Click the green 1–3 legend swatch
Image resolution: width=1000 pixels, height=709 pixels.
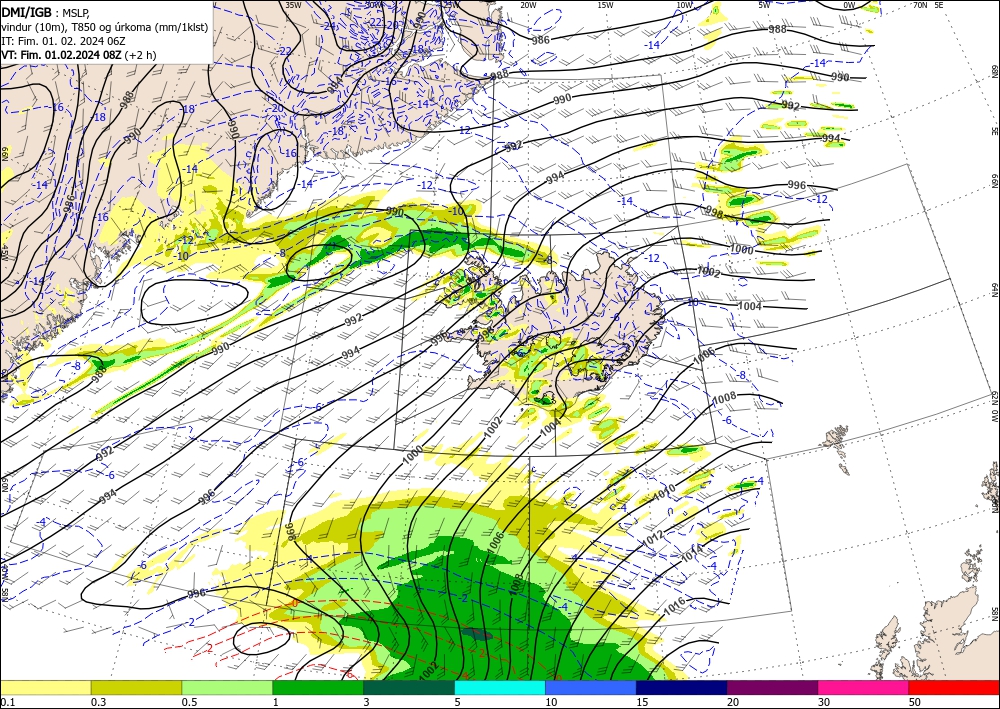pyautogui.click(x=318, y=687)
